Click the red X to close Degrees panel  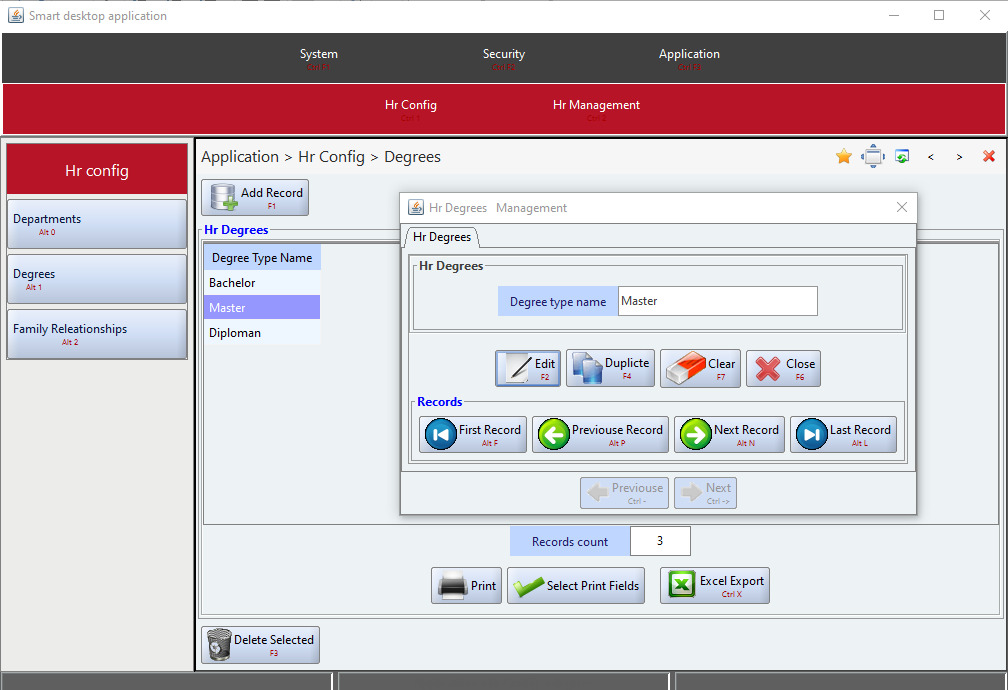click(x=989, y=156)
